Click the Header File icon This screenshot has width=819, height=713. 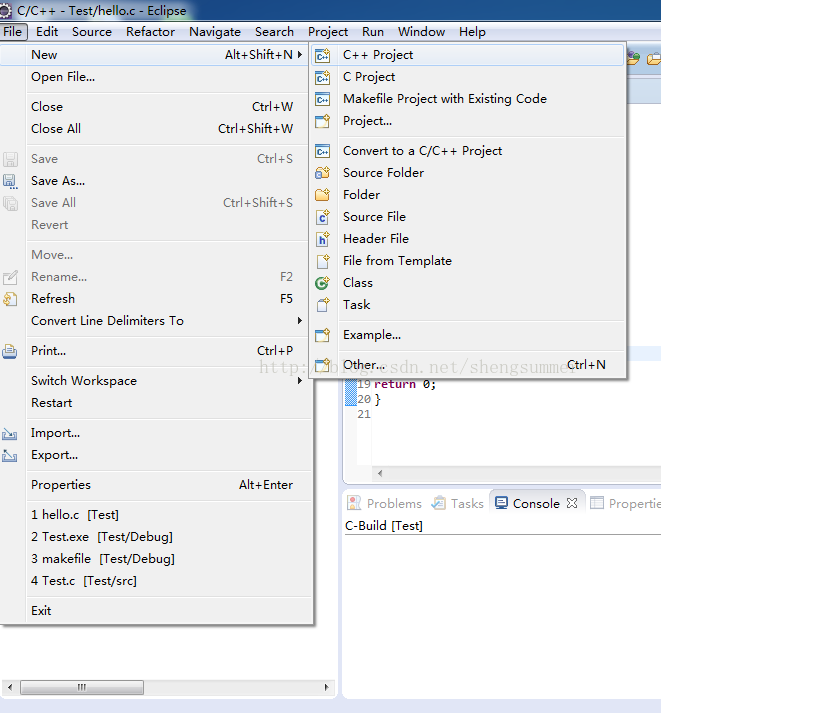pos(323,239)
